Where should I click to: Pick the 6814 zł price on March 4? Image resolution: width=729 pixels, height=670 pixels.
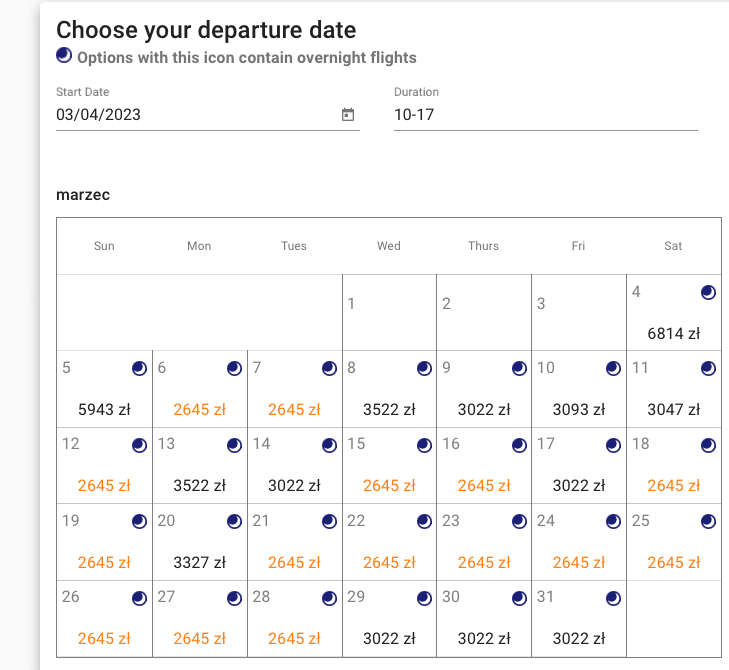coord(674,334)
